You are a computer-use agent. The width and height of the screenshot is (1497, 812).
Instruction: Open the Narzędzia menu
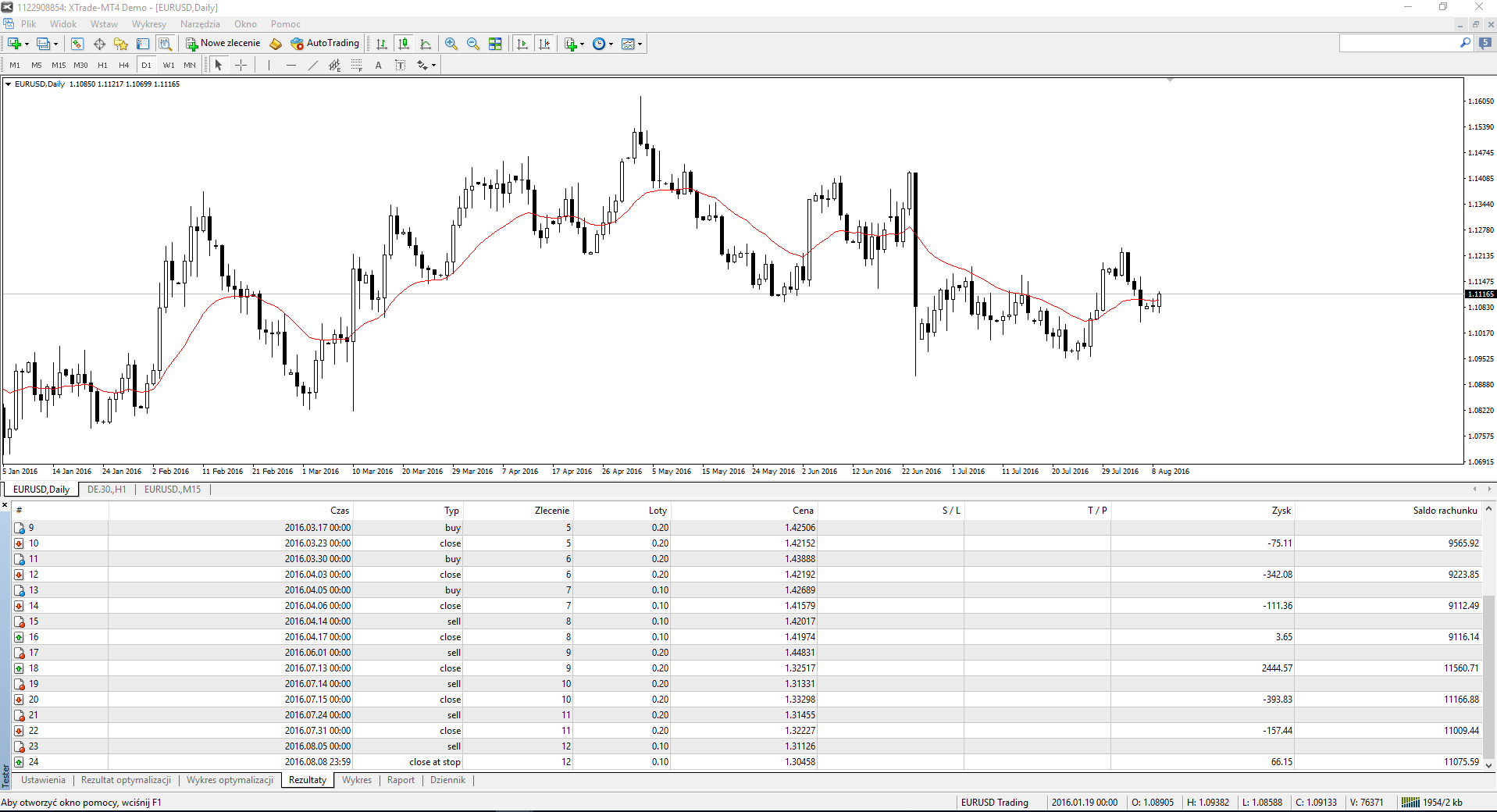coord(200,24)
